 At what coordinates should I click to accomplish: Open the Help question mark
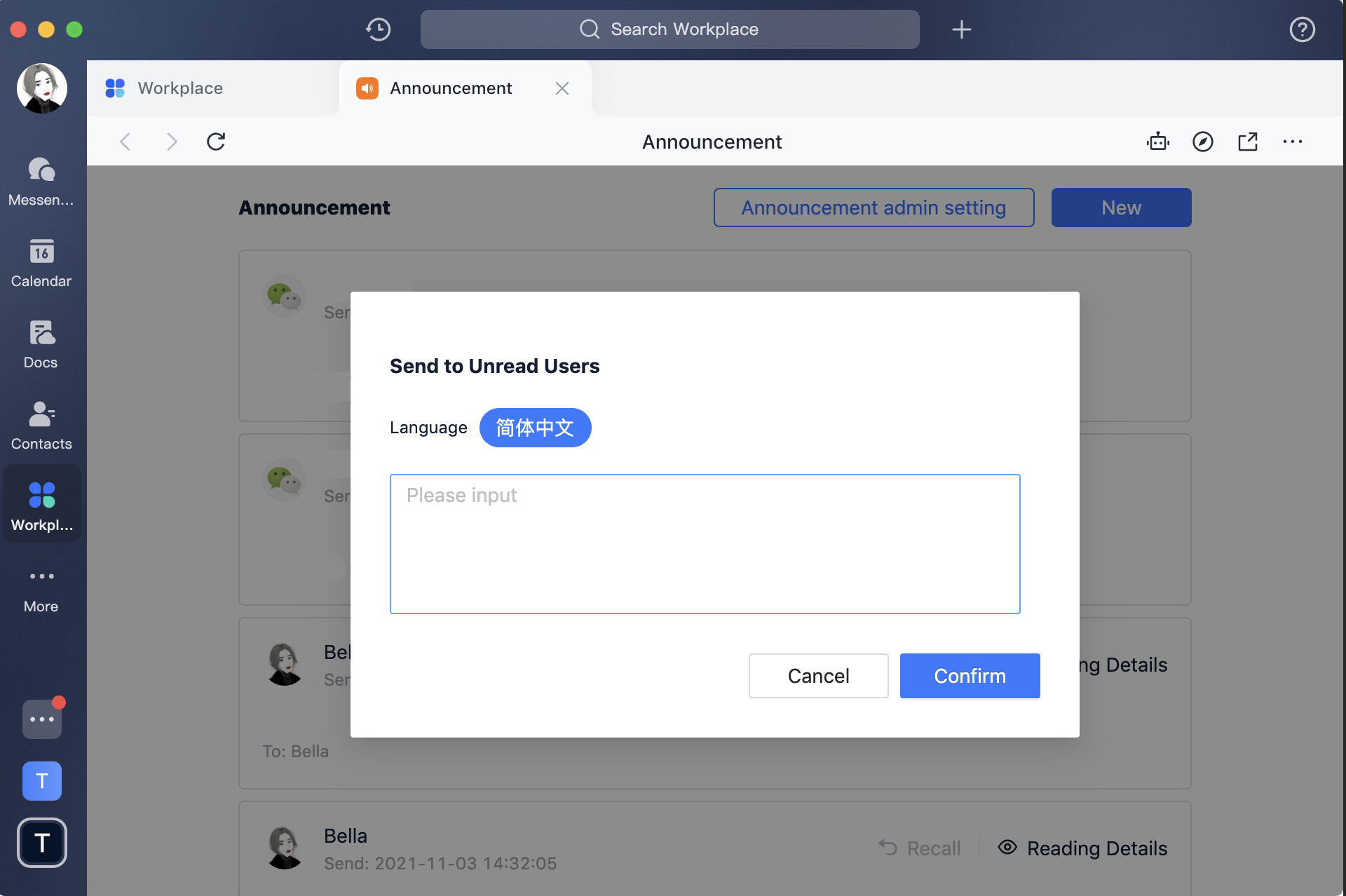(x=1303, y=29)
